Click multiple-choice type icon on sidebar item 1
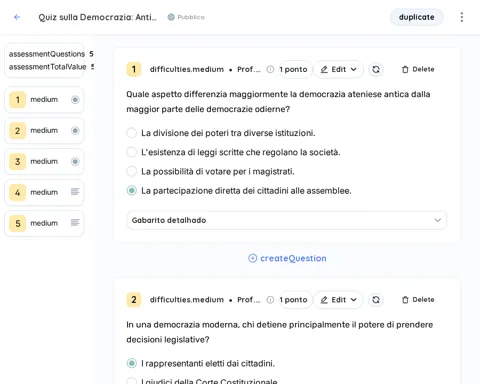The image size is (480, 384). click(x=75, y=100)
